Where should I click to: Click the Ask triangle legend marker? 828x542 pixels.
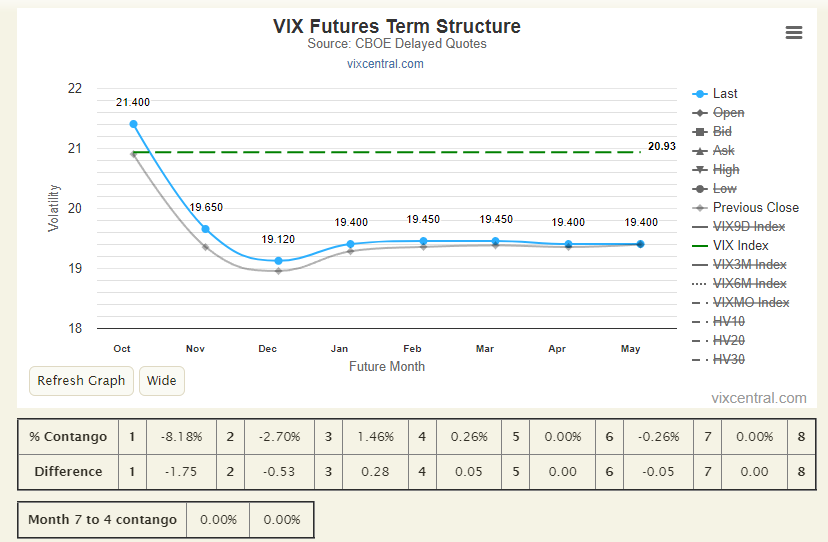point(700,151)
